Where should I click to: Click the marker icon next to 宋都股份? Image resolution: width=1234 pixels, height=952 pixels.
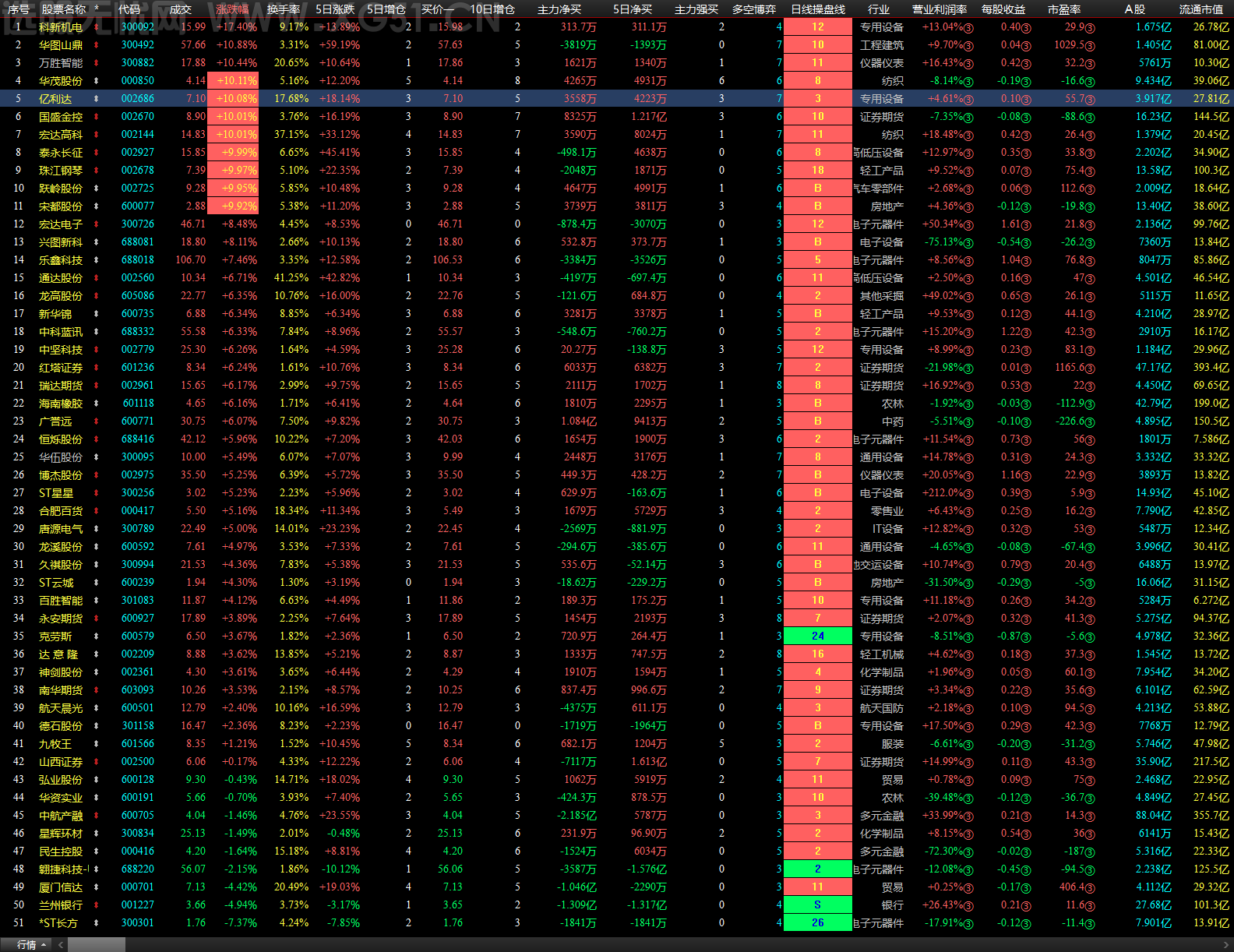click(96, 206)
